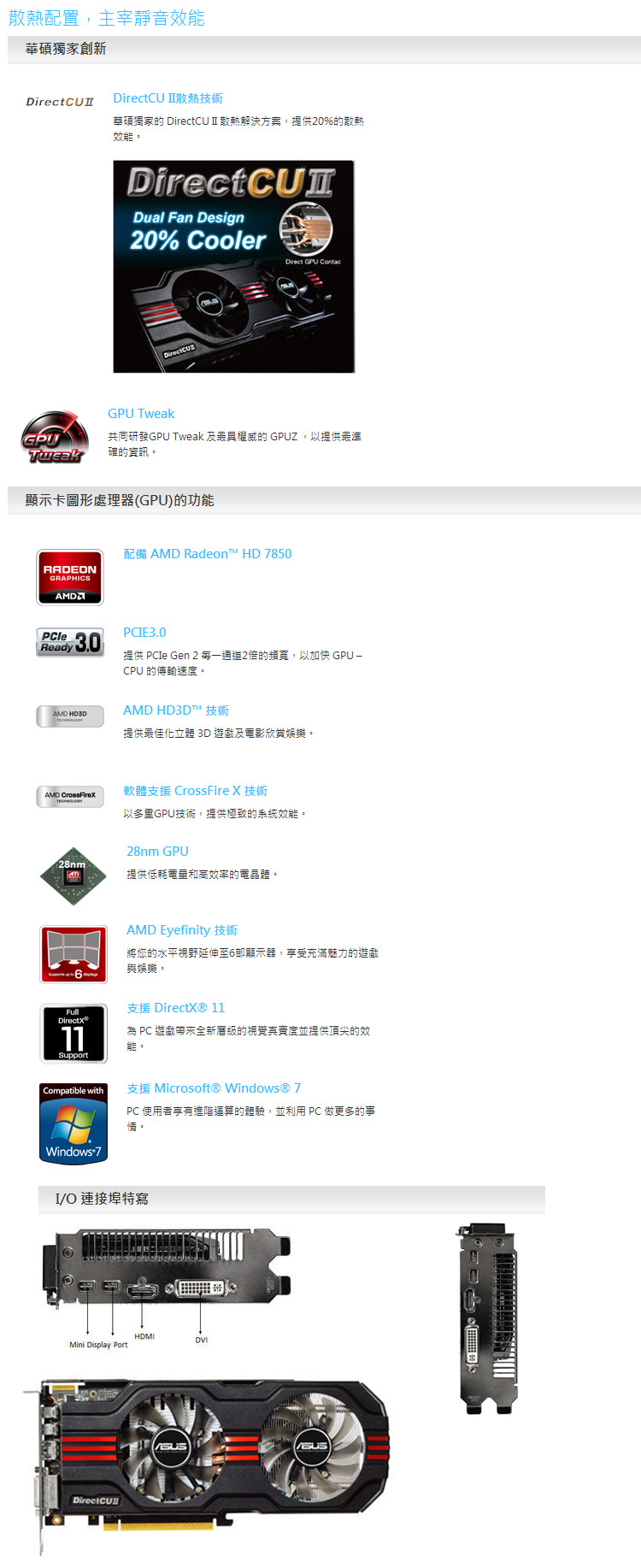Select the Eyefinity 6部顯示器 description text

[x=253, y=961]
